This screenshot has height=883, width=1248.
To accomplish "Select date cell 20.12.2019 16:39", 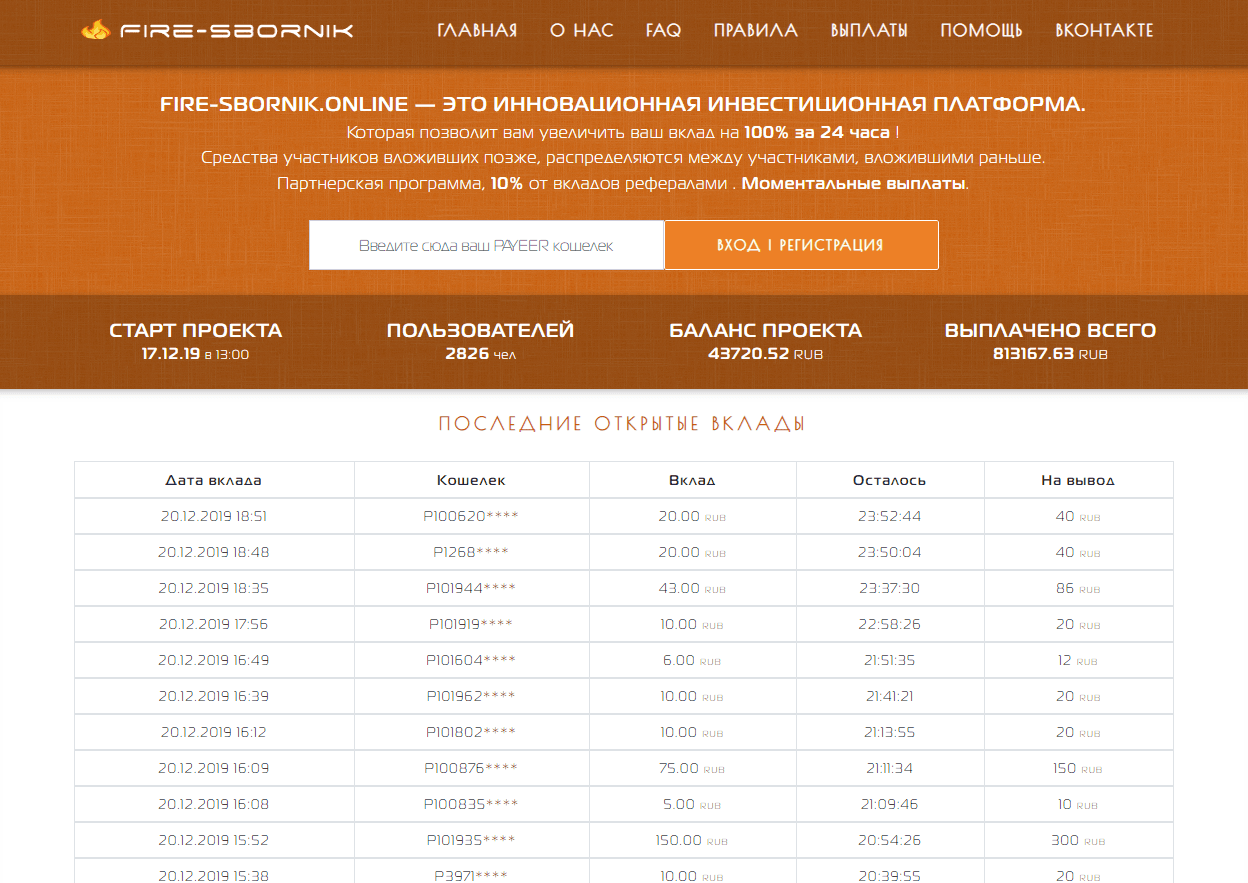I will 214,696.
